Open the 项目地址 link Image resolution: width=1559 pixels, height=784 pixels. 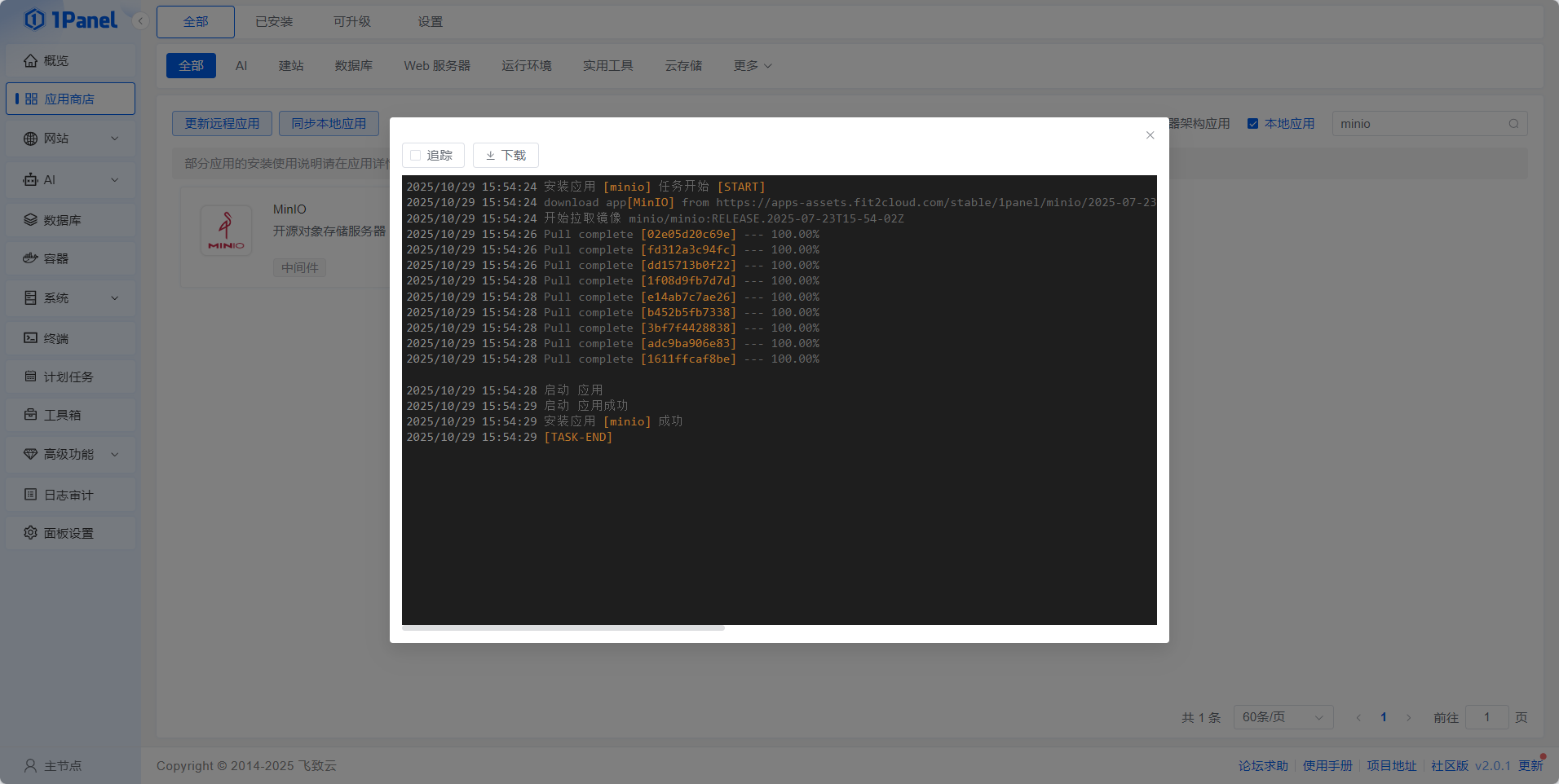click(1392, 766)
